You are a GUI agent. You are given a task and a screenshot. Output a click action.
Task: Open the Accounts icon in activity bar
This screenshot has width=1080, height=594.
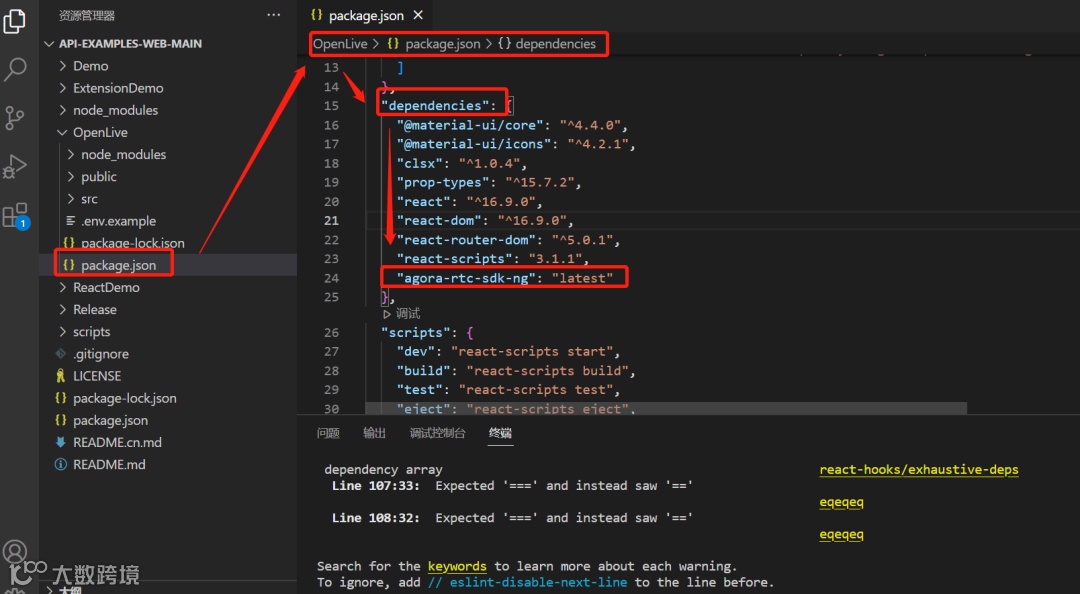(x=14, y=551)
